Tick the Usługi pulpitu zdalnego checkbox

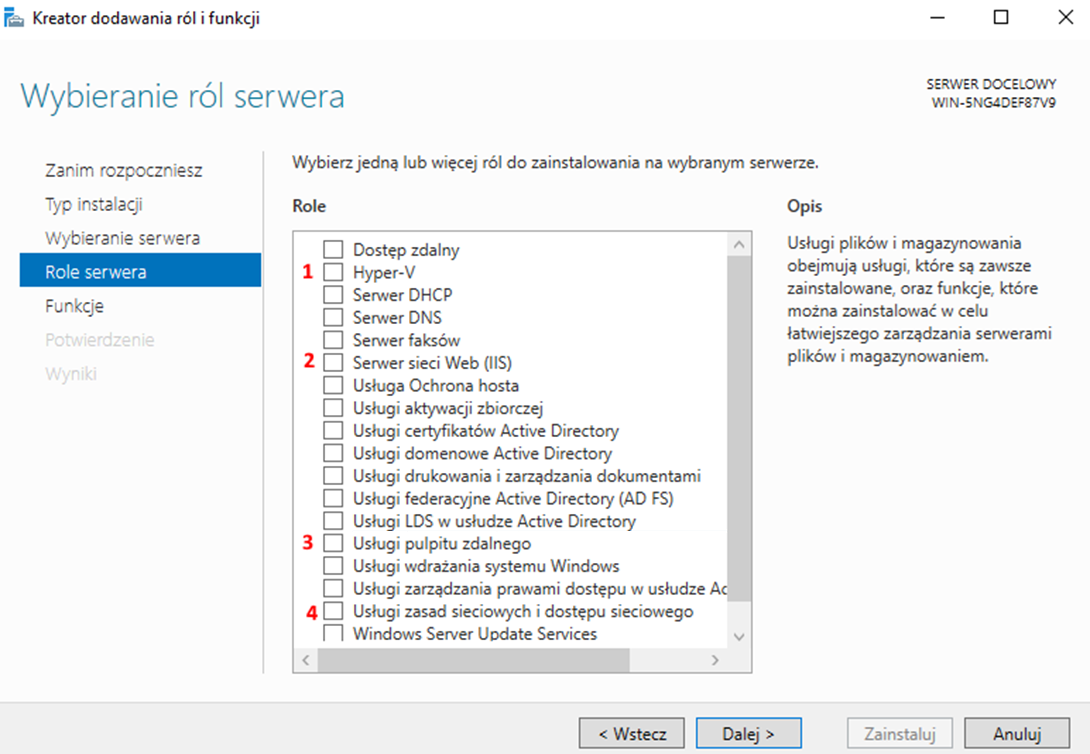coord(333,543)
